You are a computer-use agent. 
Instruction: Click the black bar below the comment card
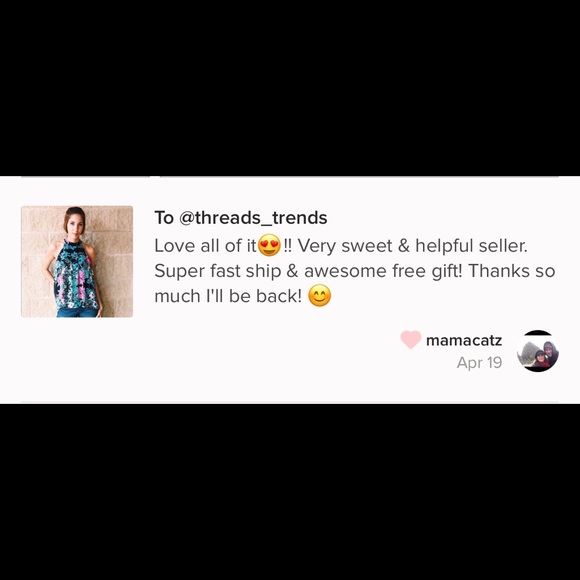coord(290,492)
